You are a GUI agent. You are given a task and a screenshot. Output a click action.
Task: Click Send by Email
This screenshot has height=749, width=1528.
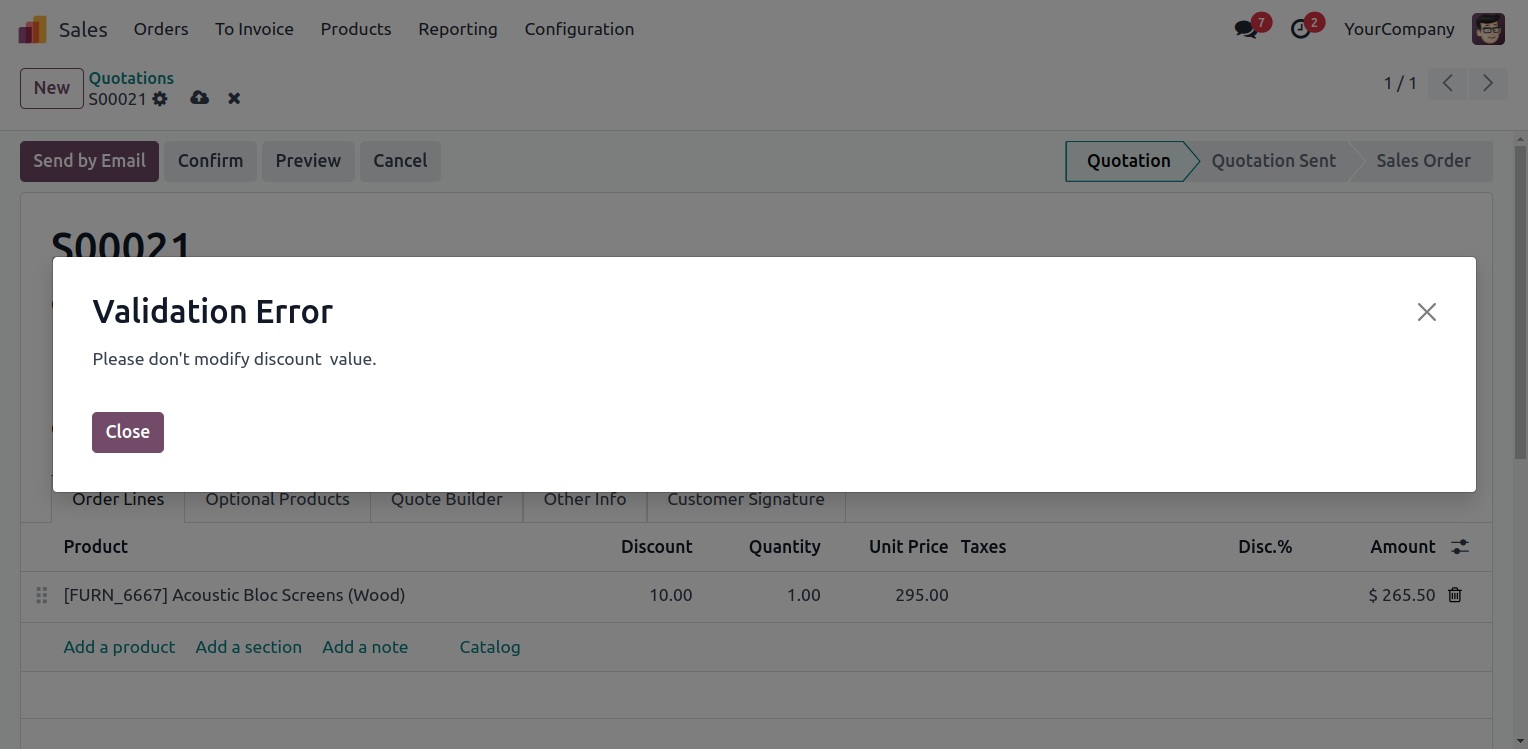89,161
